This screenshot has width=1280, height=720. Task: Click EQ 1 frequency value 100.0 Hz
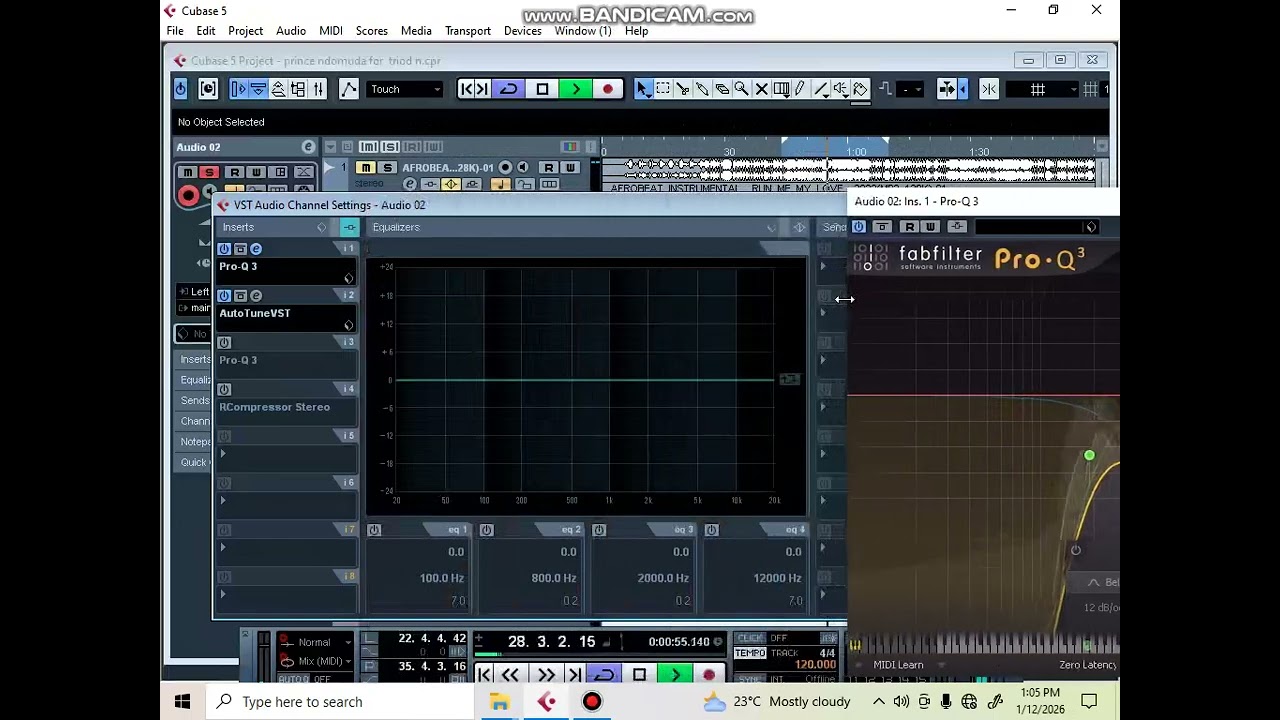tap(441, 578)
